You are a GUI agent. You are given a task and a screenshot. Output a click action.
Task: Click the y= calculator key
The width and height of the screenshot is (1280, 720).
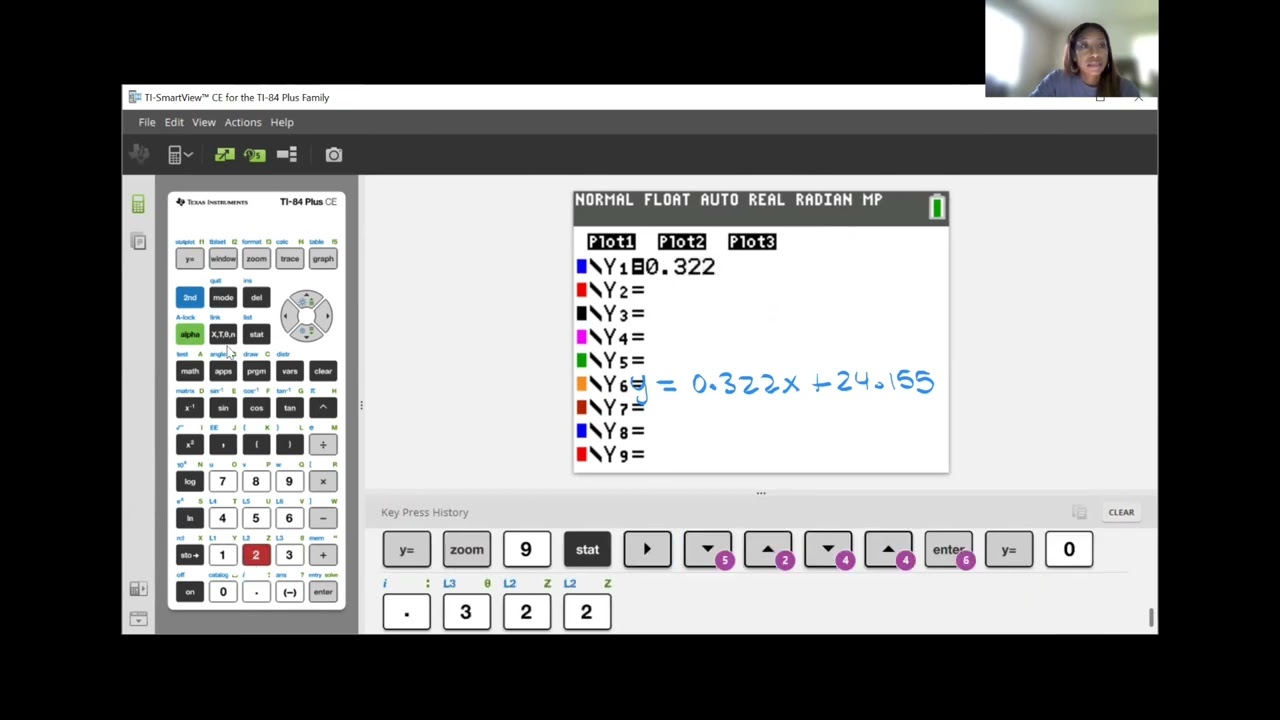(190, 259)
